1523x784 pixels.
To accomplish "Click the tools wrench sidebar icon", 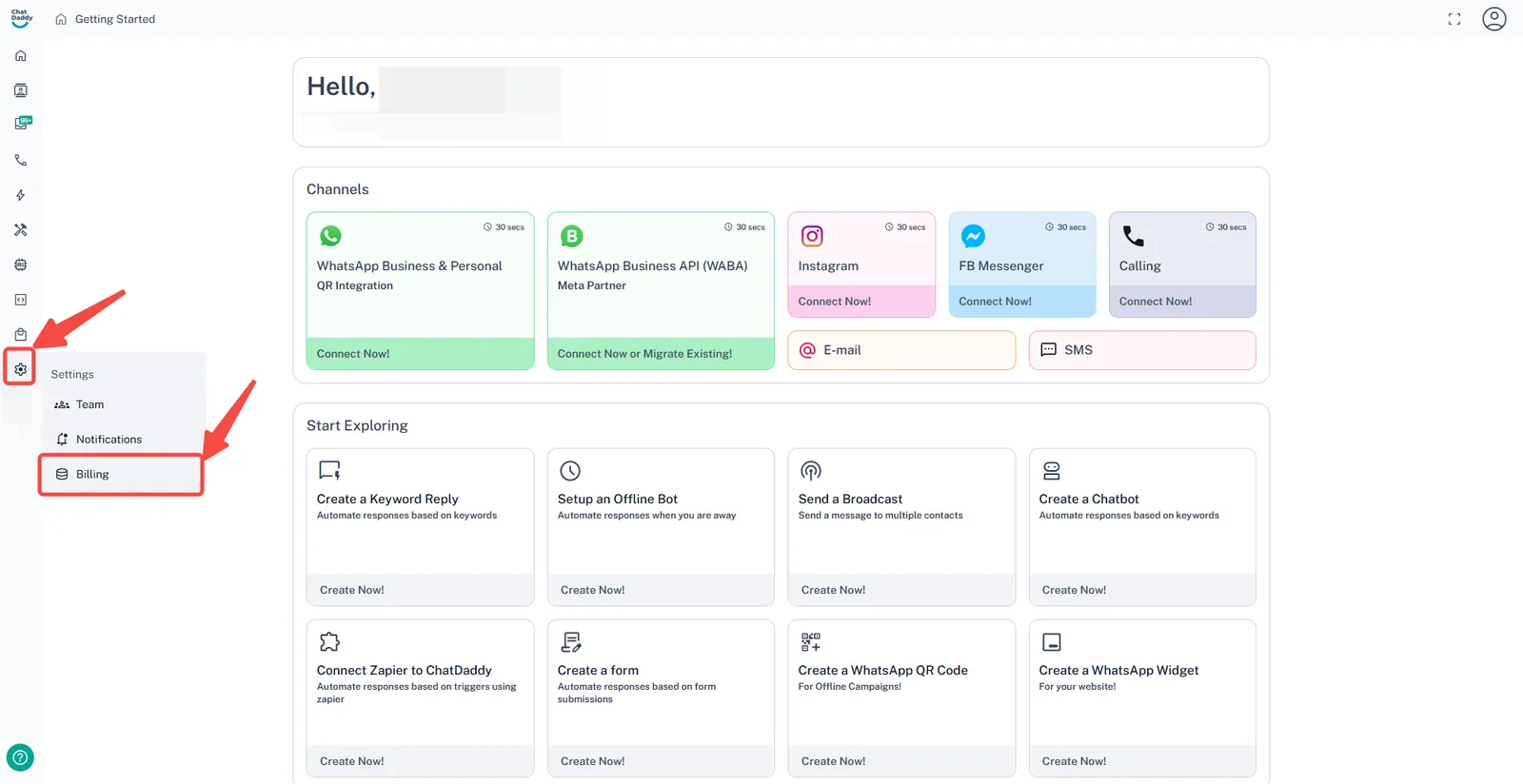I will [x=21, y=230].
